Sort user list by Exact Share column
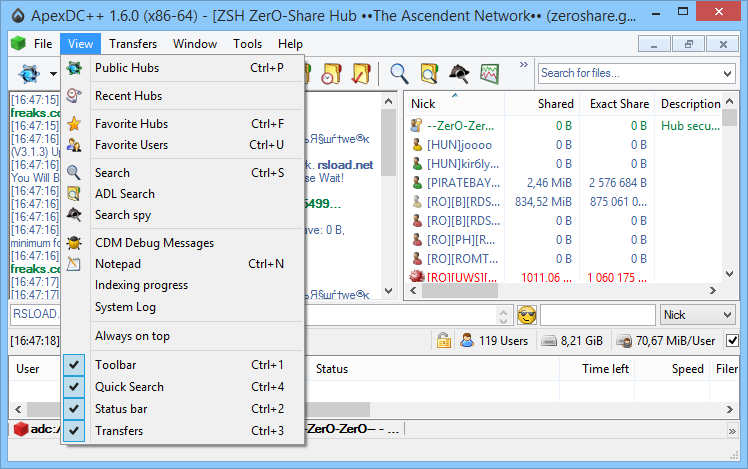Viewport: 748px width, 469px height. [617, 104]
